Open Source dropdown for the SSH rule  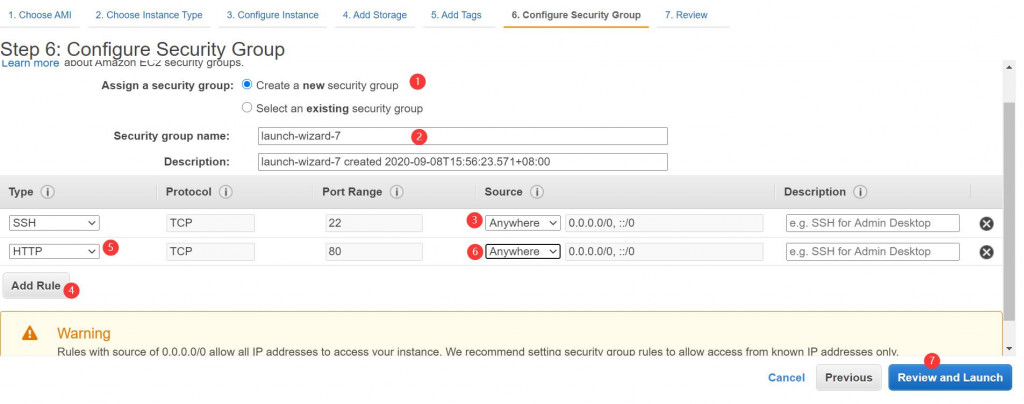click(x=522, y=223)
